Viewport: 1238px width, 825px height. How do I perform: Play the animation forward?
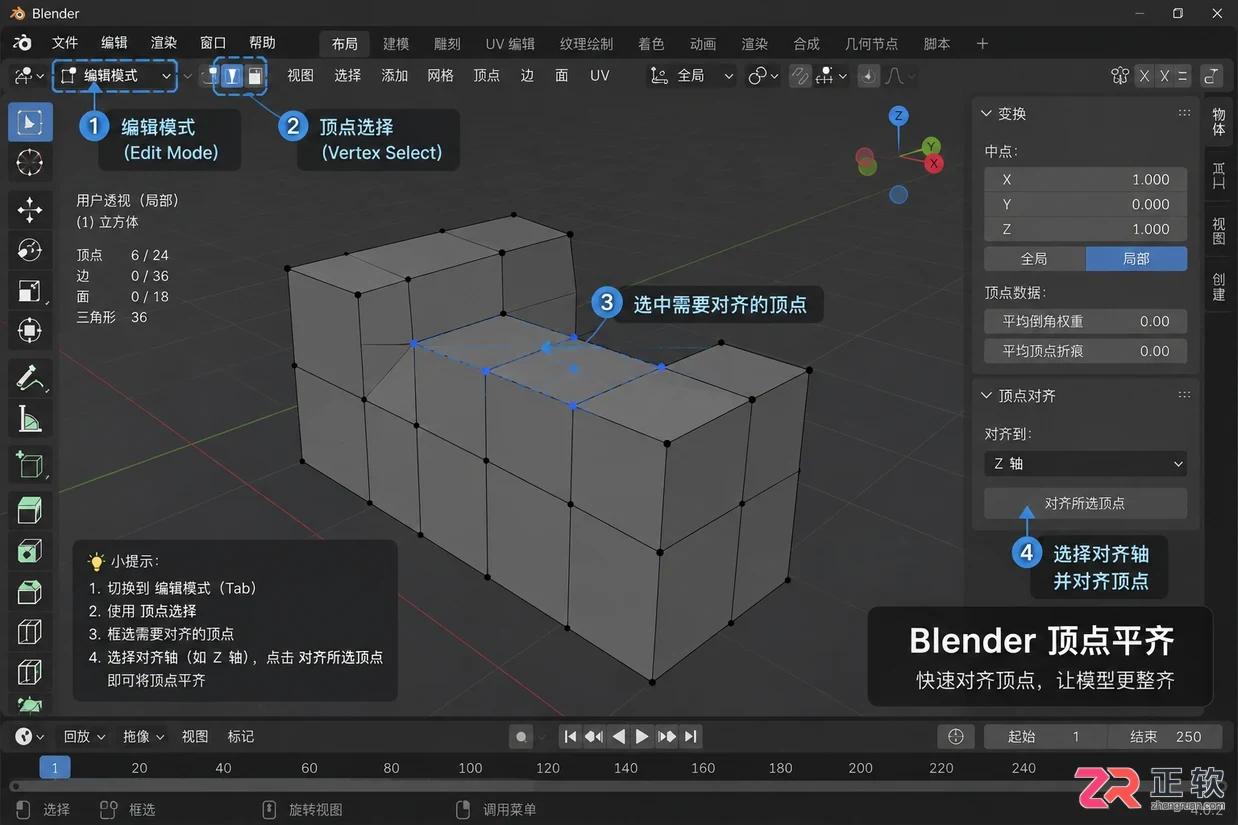pos(642,737)
